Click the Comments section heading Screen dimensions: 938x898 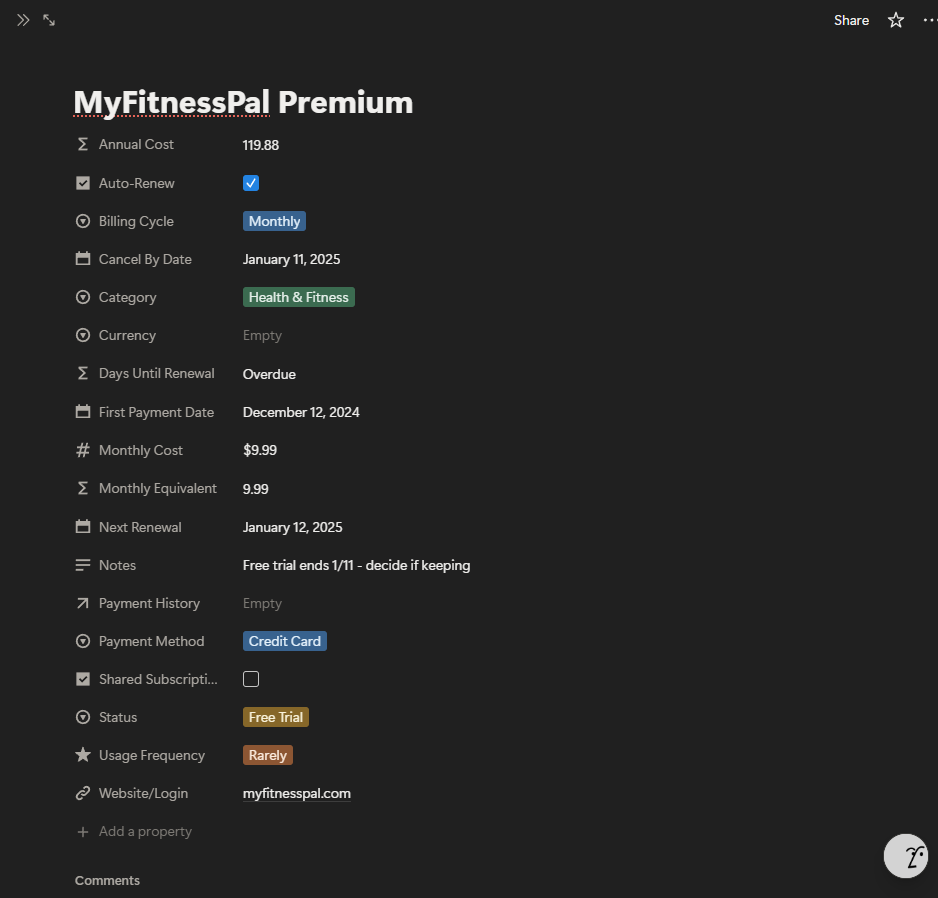(x=107, y=881)
